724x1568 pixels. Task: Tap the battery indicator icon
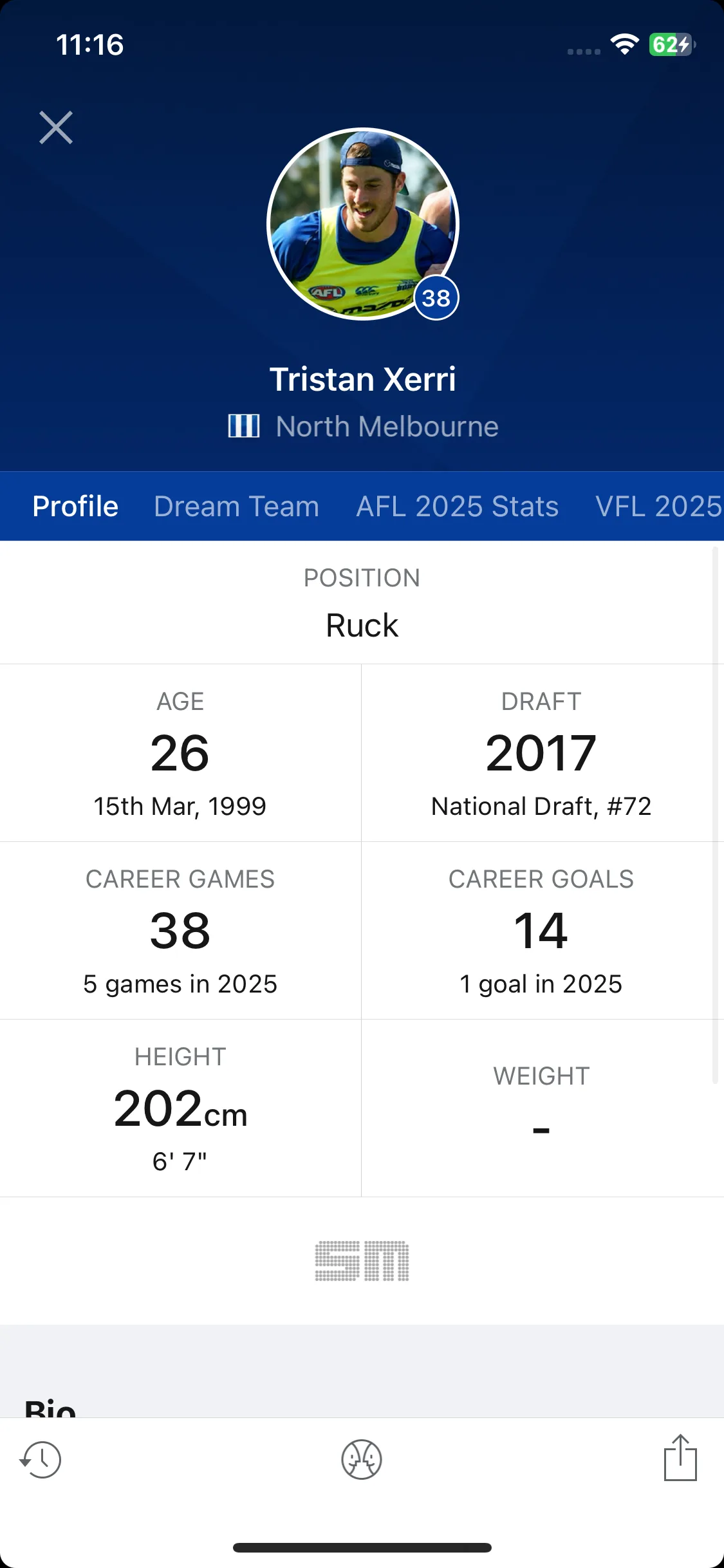[672, 44]
